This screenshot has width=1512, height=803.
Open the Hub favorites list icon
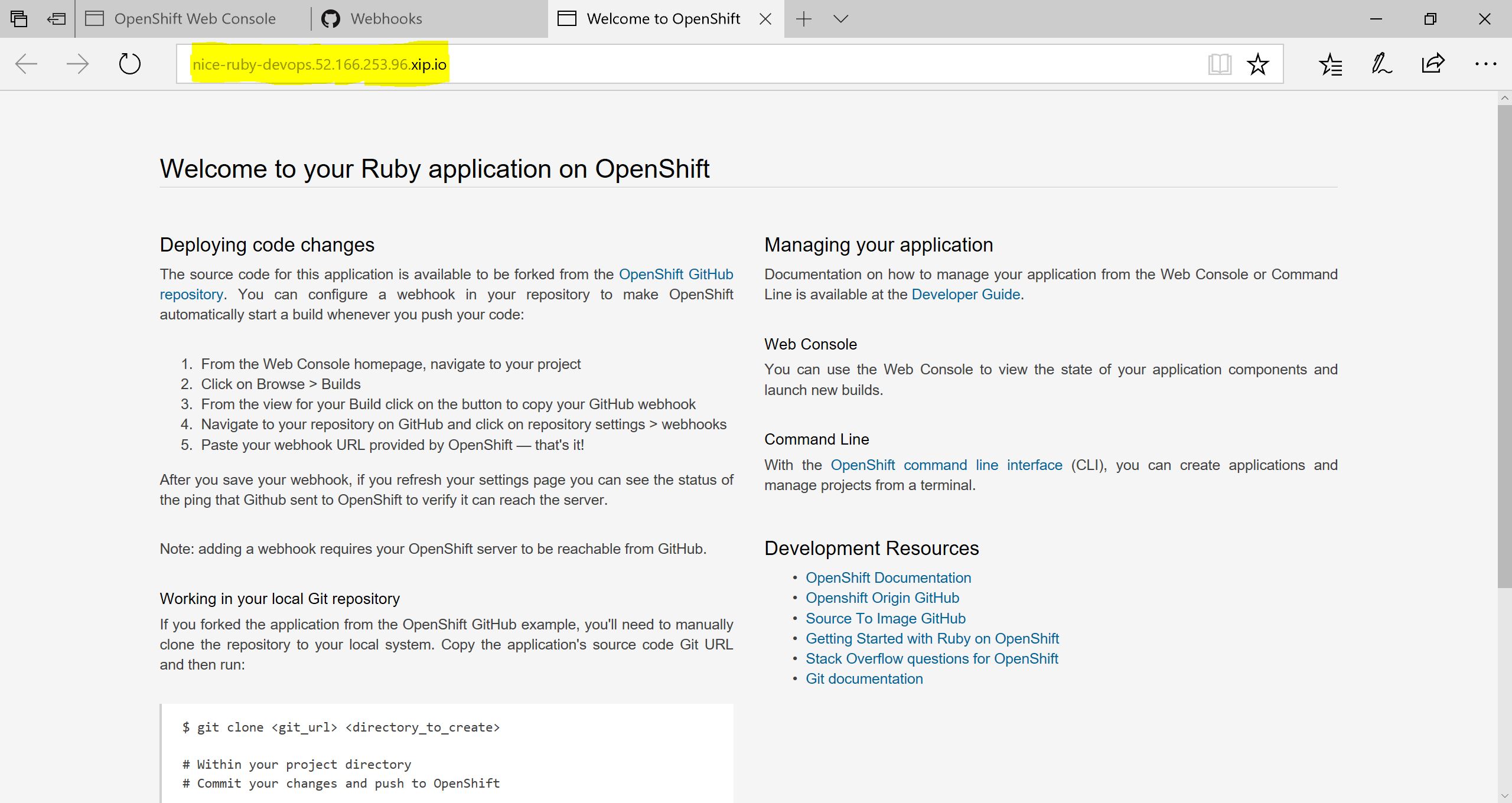tap(1330, 64)
